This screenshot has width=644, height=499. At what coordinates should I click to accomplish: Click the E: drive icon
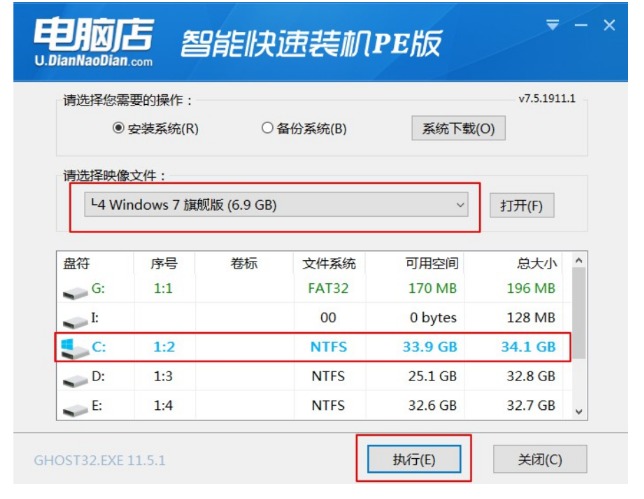tap(75, 409)
